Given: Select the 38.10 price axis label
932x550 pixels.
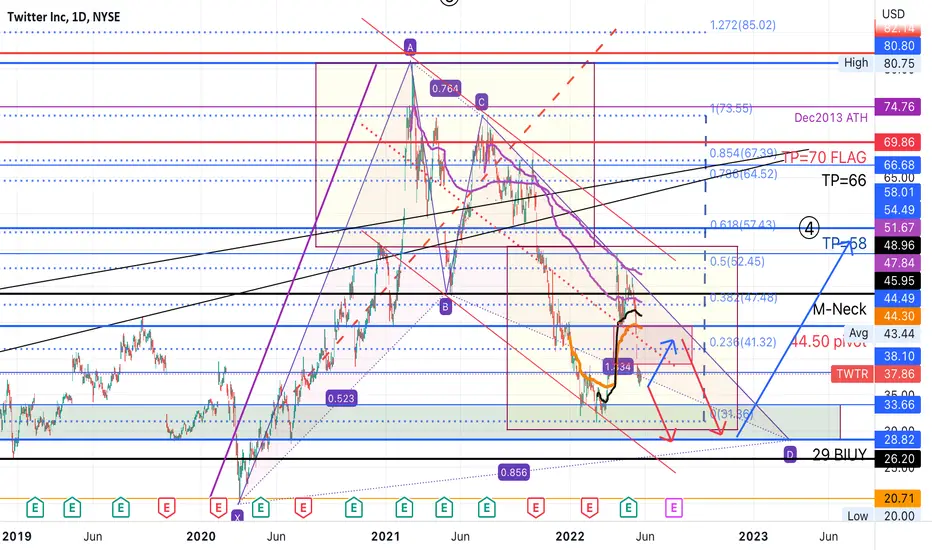Looking at the screenshot, I should point(898,356).
